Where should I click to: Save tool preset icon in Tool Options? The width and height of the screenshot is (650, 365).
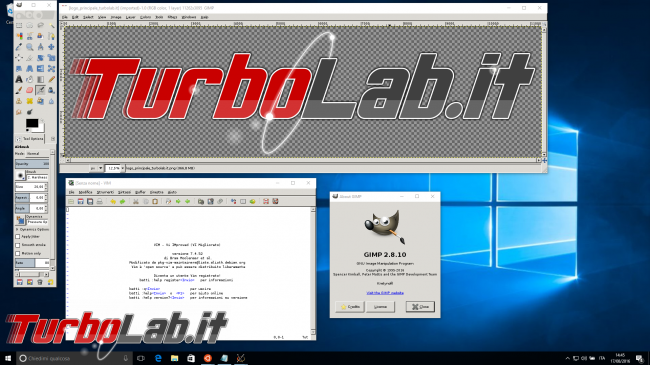(19, 282)
